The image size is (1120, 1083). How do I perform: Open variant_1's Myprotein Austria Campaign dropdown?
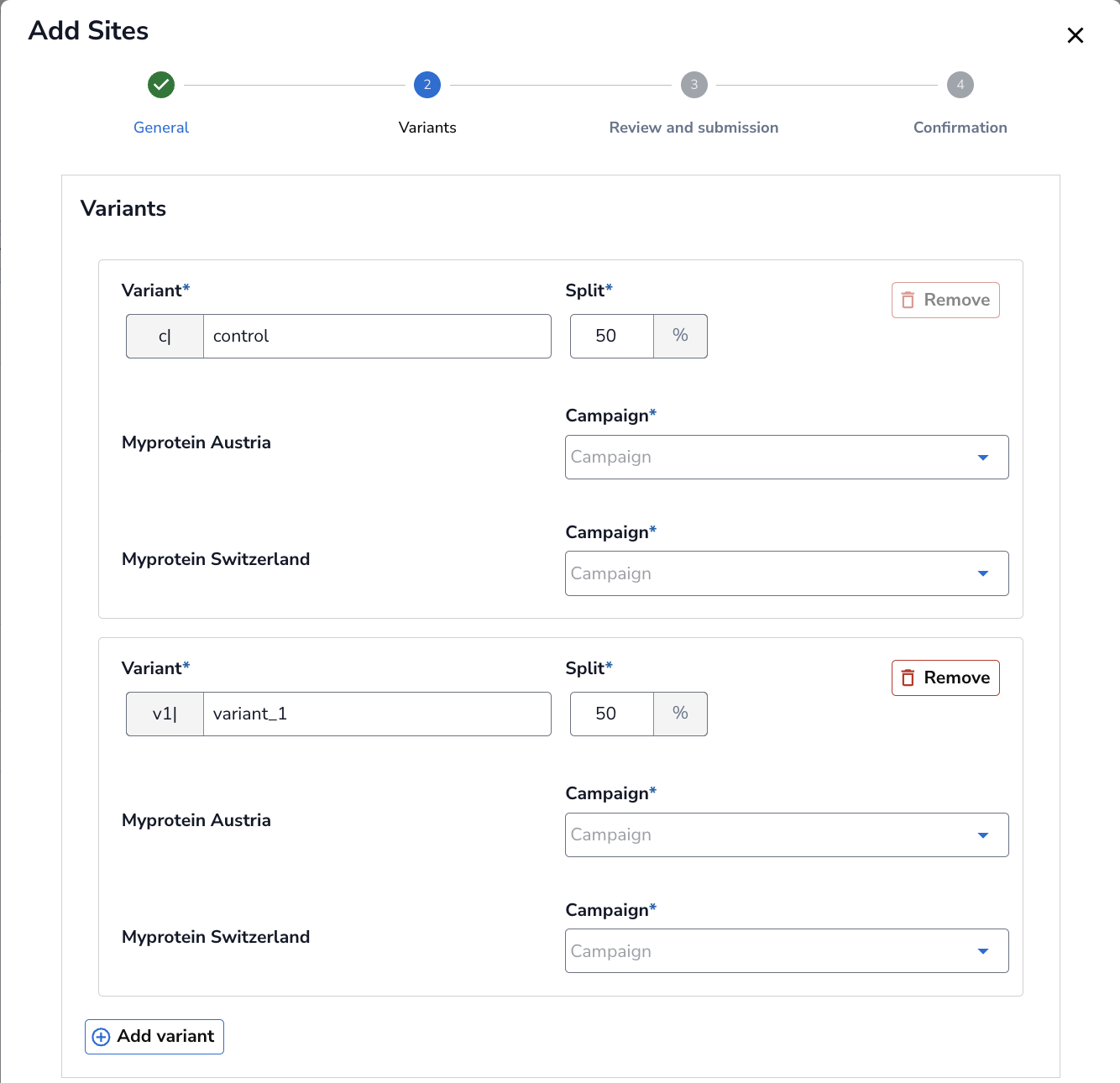(x=786, y=835)
